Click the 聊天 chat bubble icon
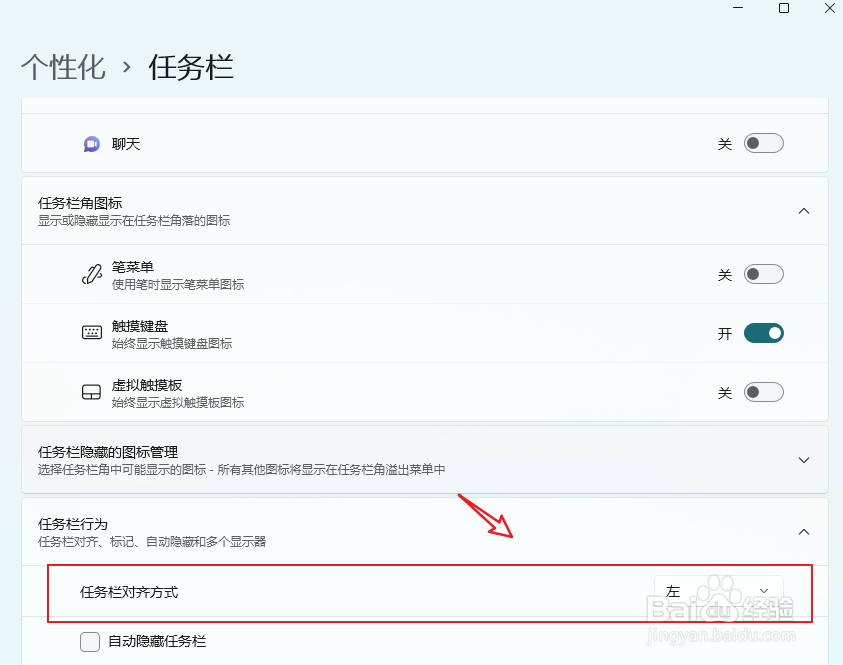843x665 pixels. (x=91, y=143)
